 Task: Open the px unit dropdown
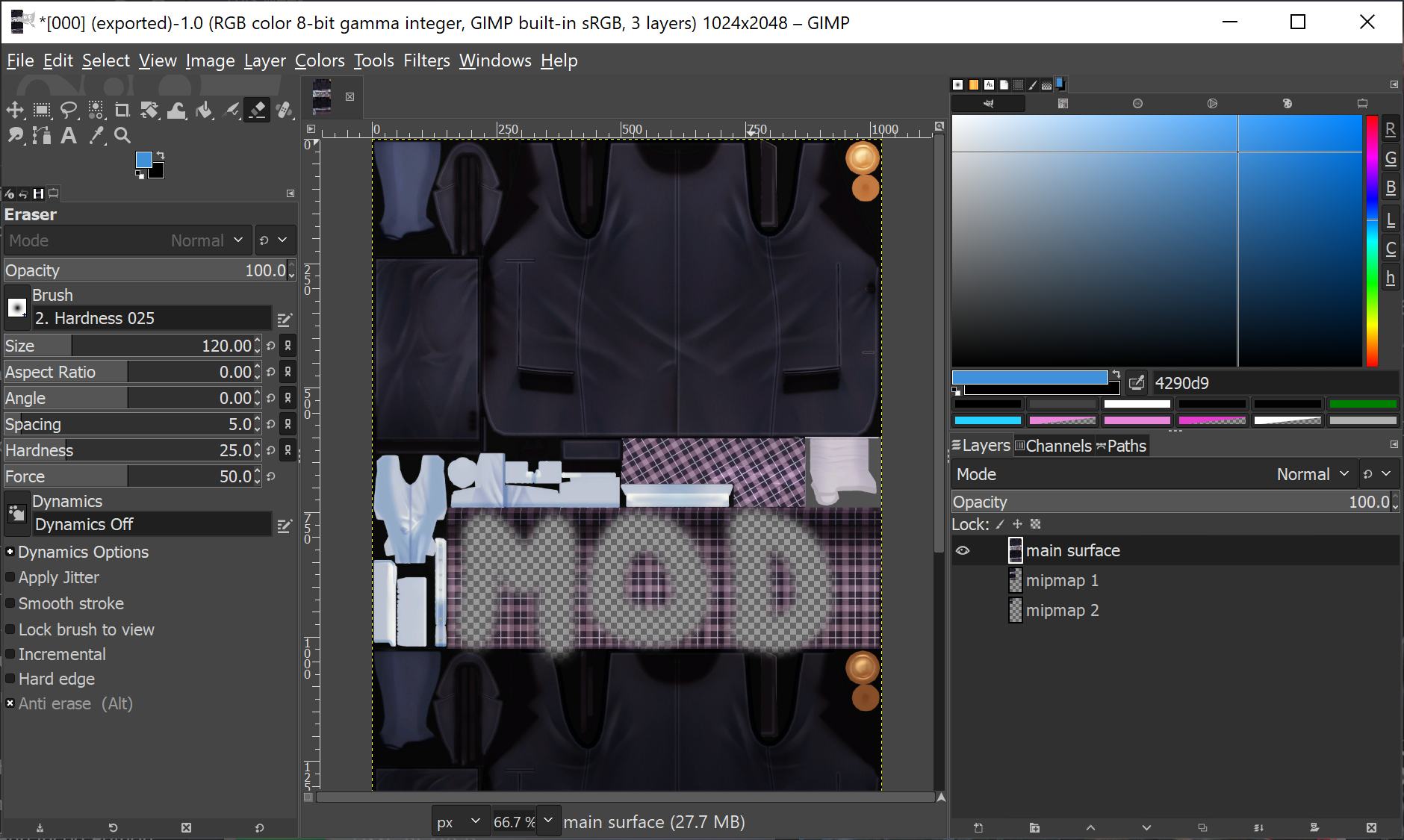[460, 821]
